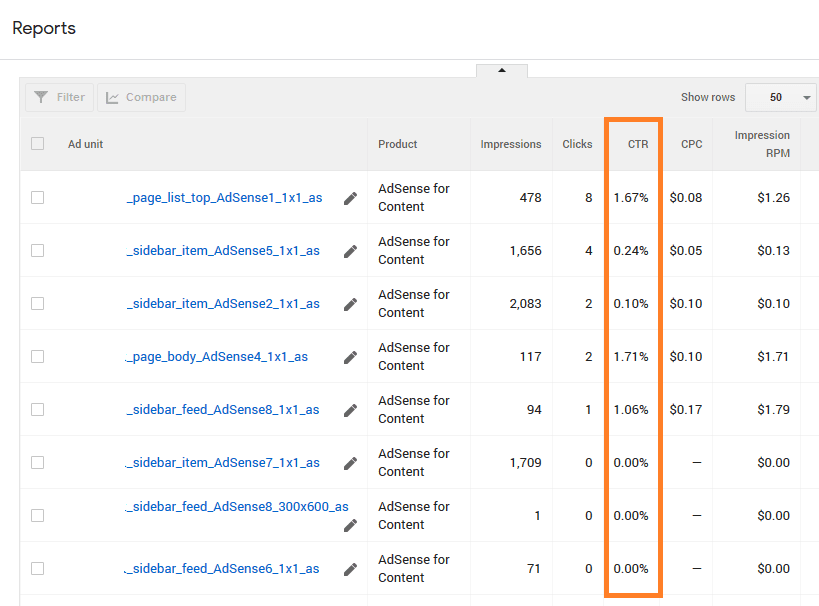Click the Show rows label
Screen dimensions: 819x606
click(708, 97)
